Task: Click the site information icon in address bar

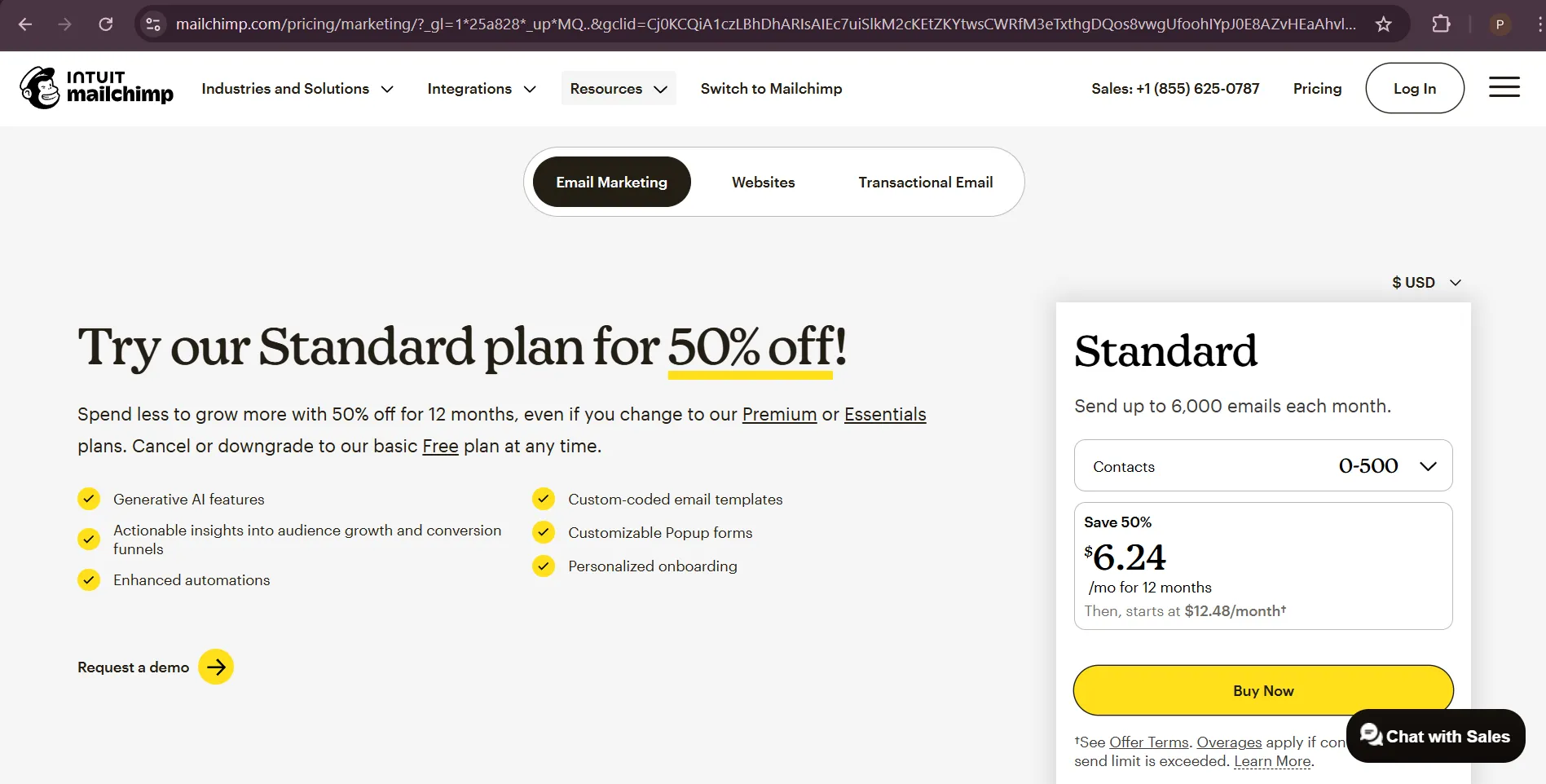Action: coord(153,24)
